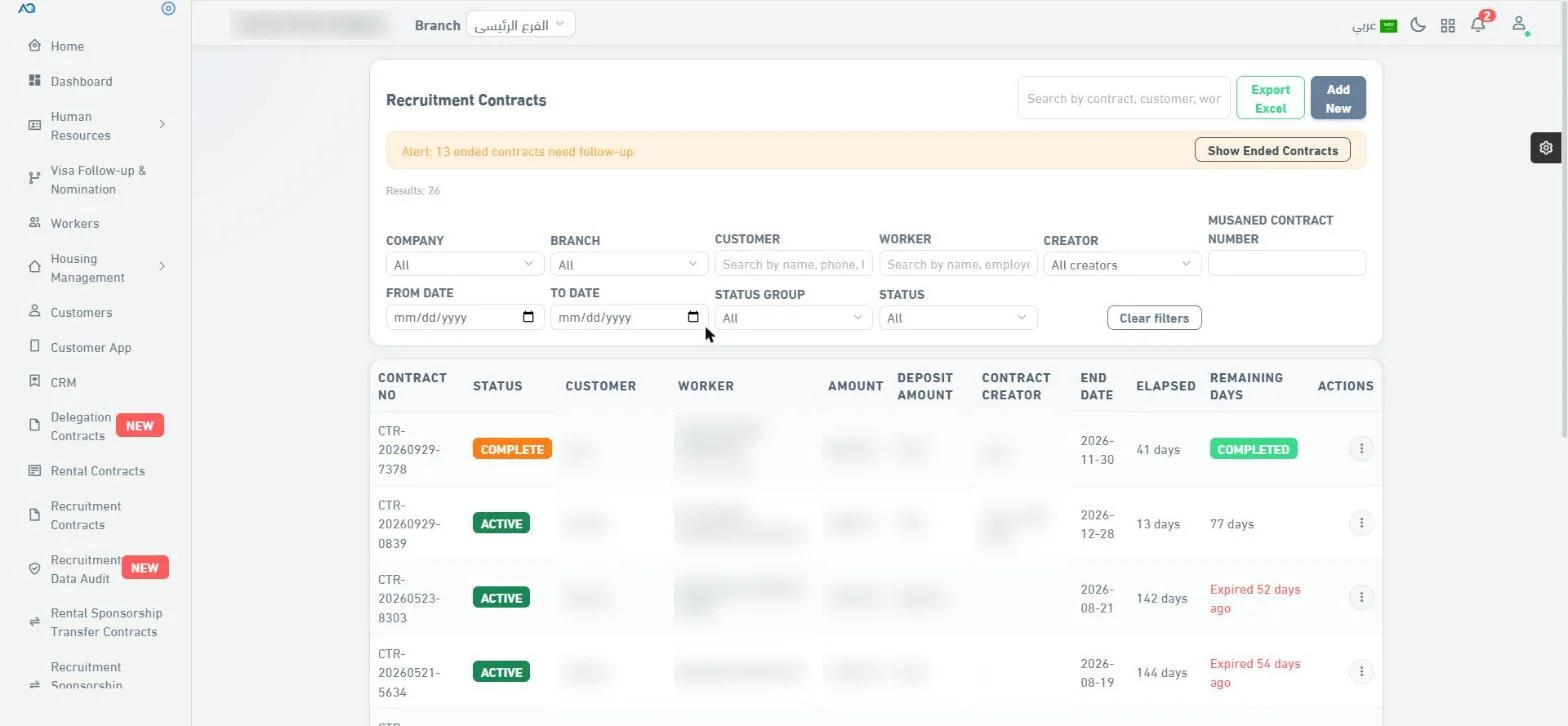Click the Musaned Contract Number field
The width and height of the screenshot is (1568, 726).
[1287, 263]
